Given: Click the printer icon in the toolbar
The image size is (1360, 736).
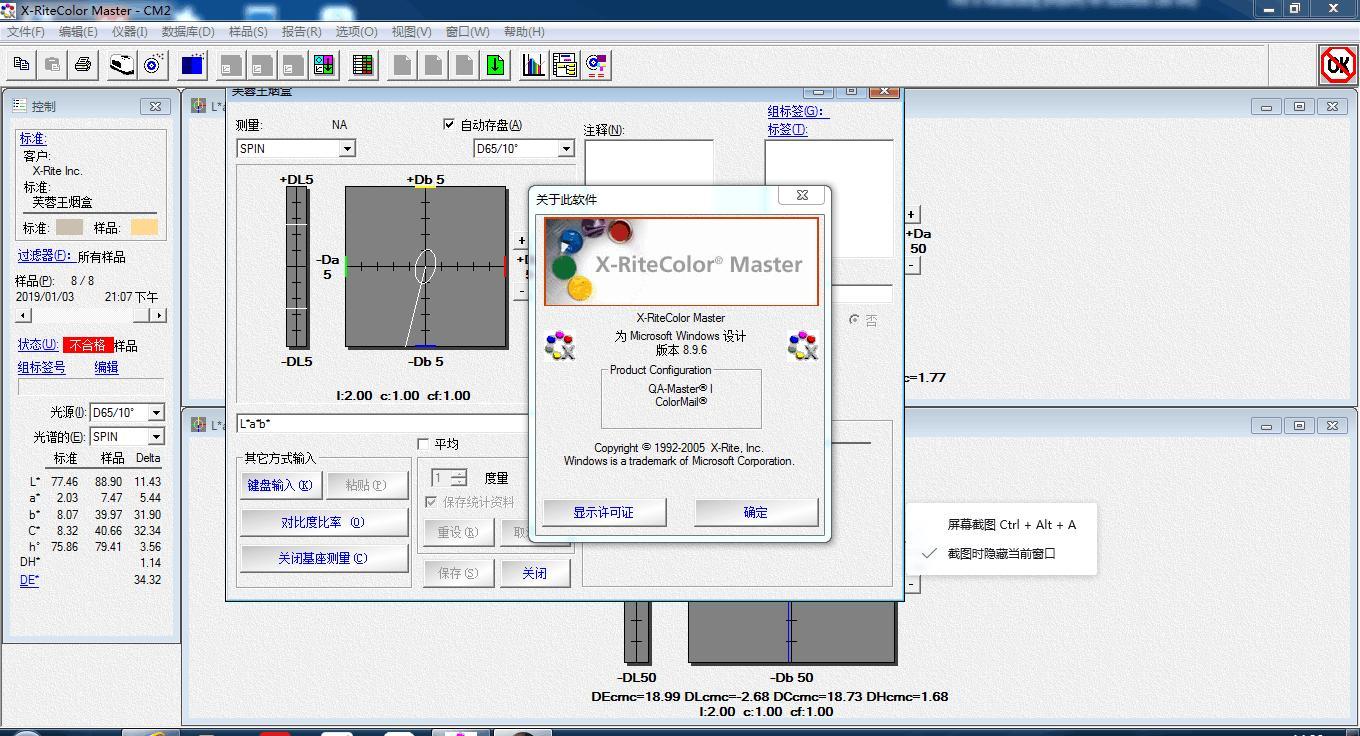Looking at the screenshot, I should tap(83, 65).
